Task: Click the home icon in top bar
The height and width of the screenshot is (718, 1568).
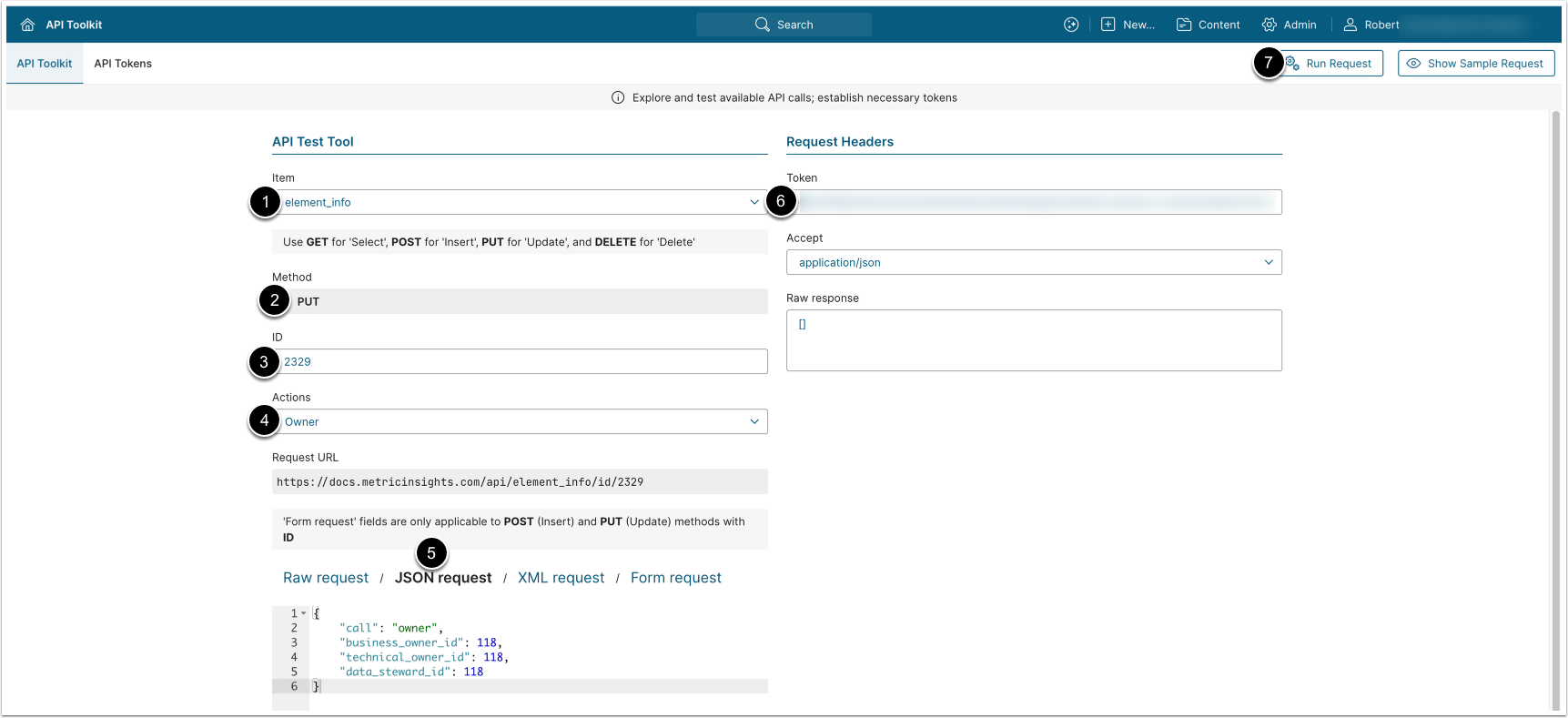Action: point(27,25)
